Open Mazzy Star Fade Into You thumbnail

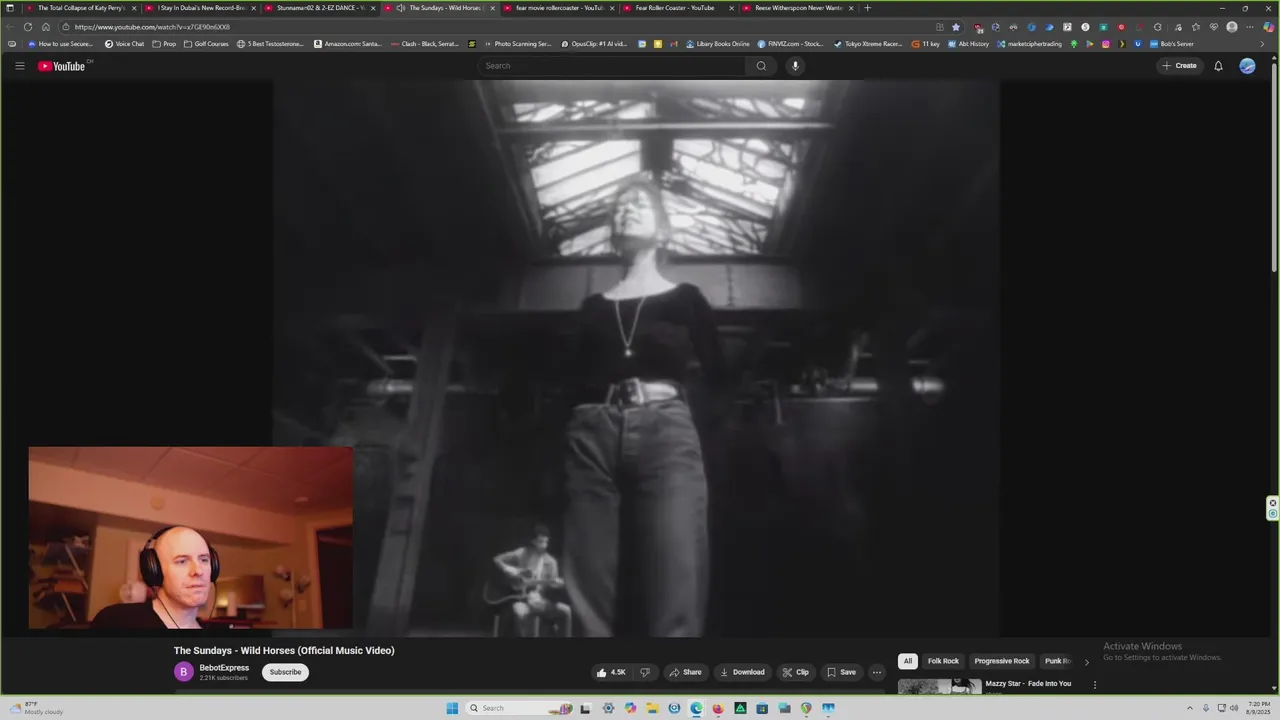(x=939, y=686)
